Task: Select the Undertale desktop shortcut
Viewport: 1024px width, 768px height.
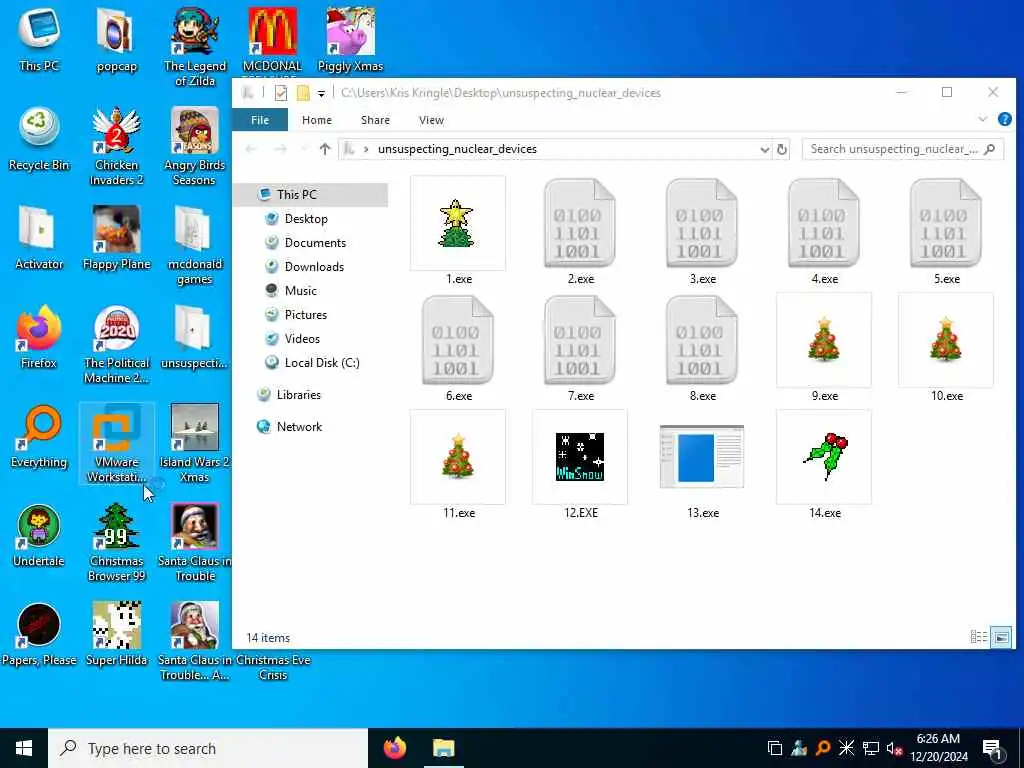Action: click(39, 536)
